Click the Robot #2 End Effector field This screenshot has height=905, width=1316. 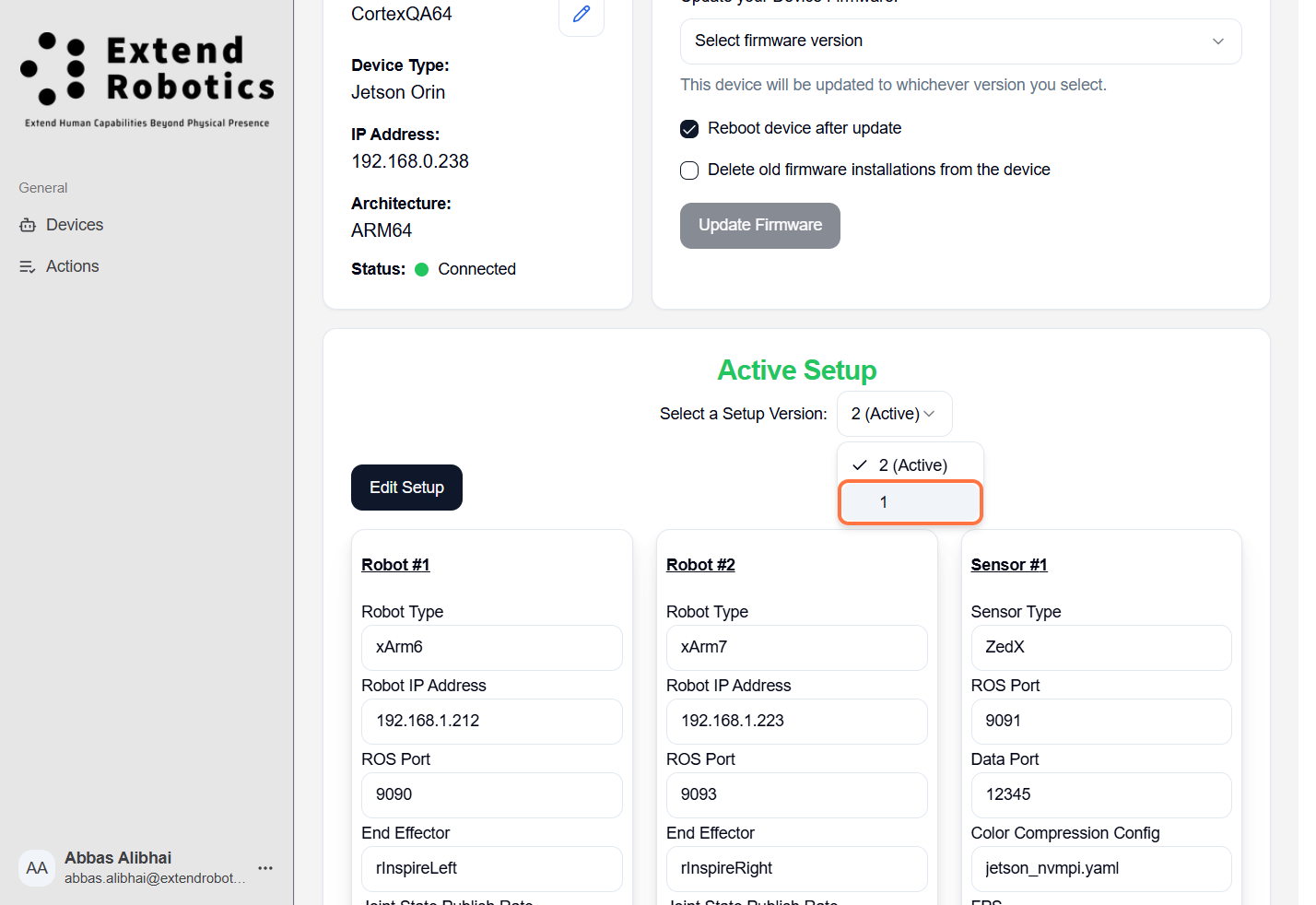[796, 868]
